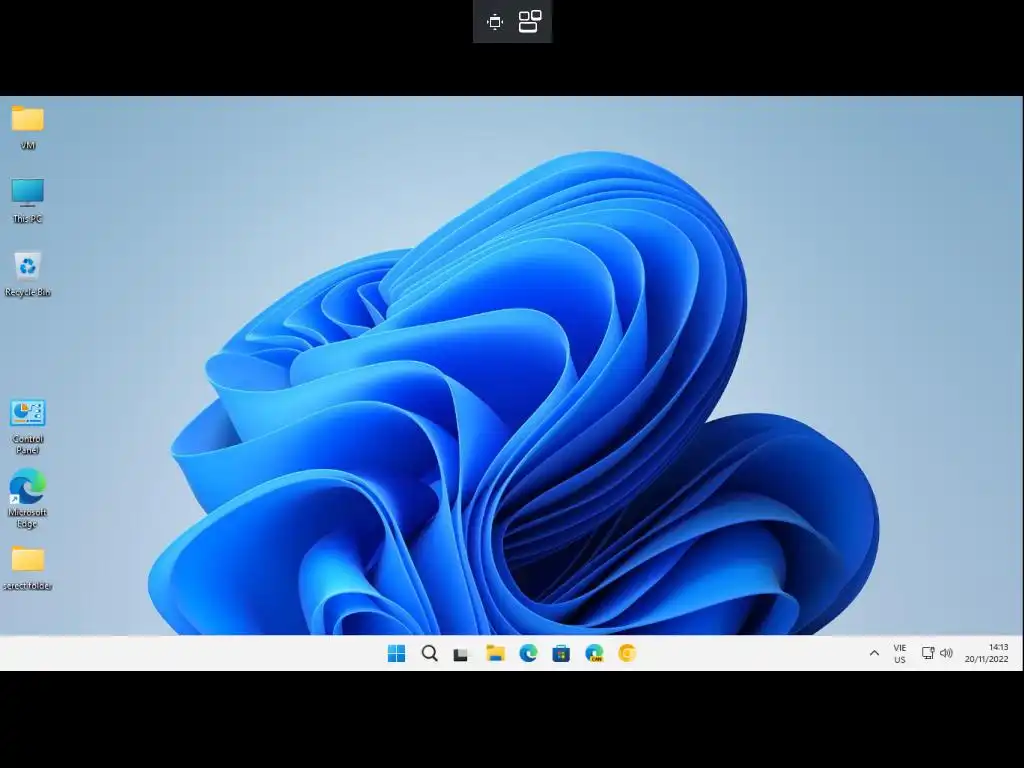Open network status in system tray
The height and width of the screenshot is (768, 1024).
927,653
